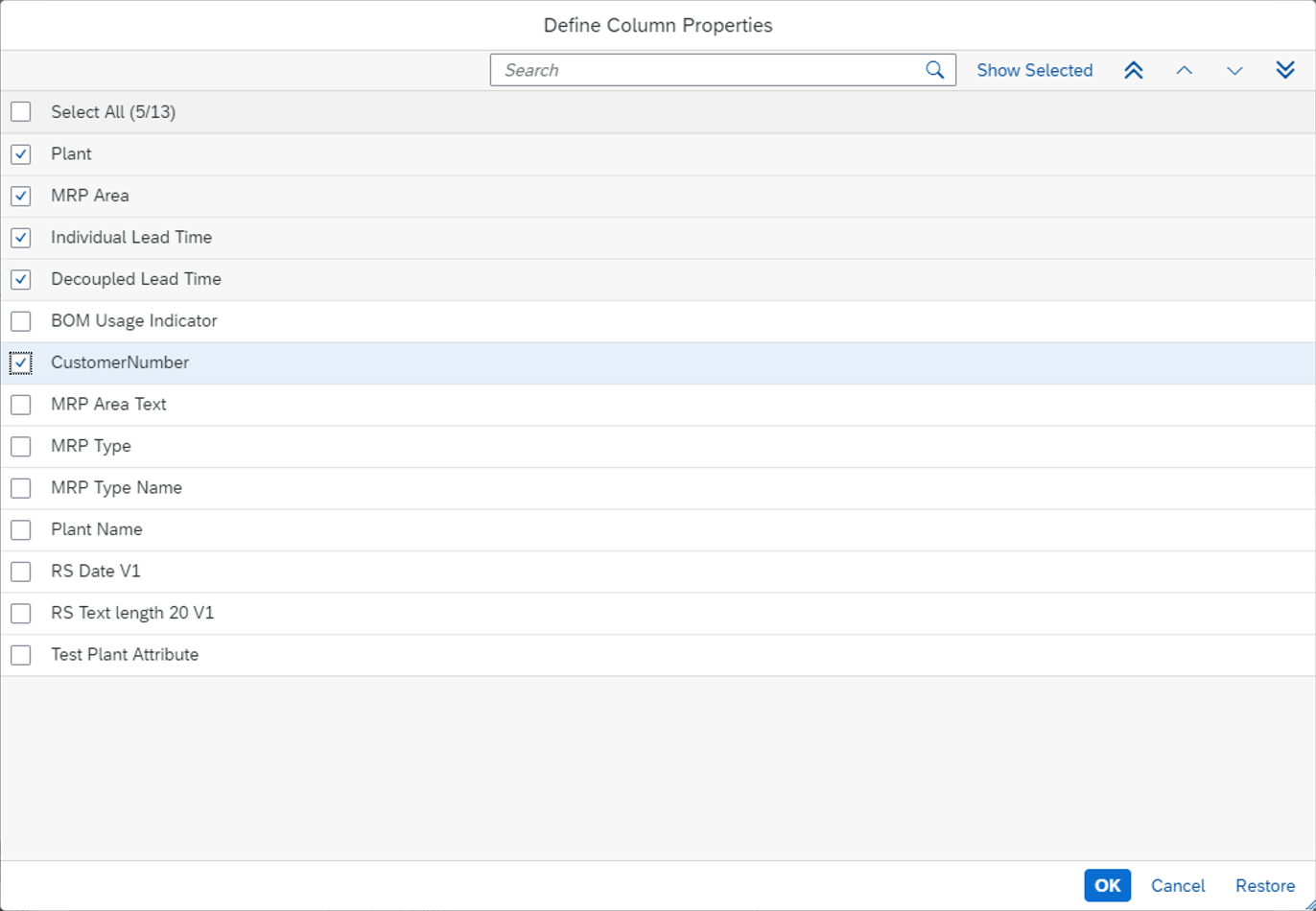
Task: Uncheck Decoupled Lead Time
Action: 20,279
